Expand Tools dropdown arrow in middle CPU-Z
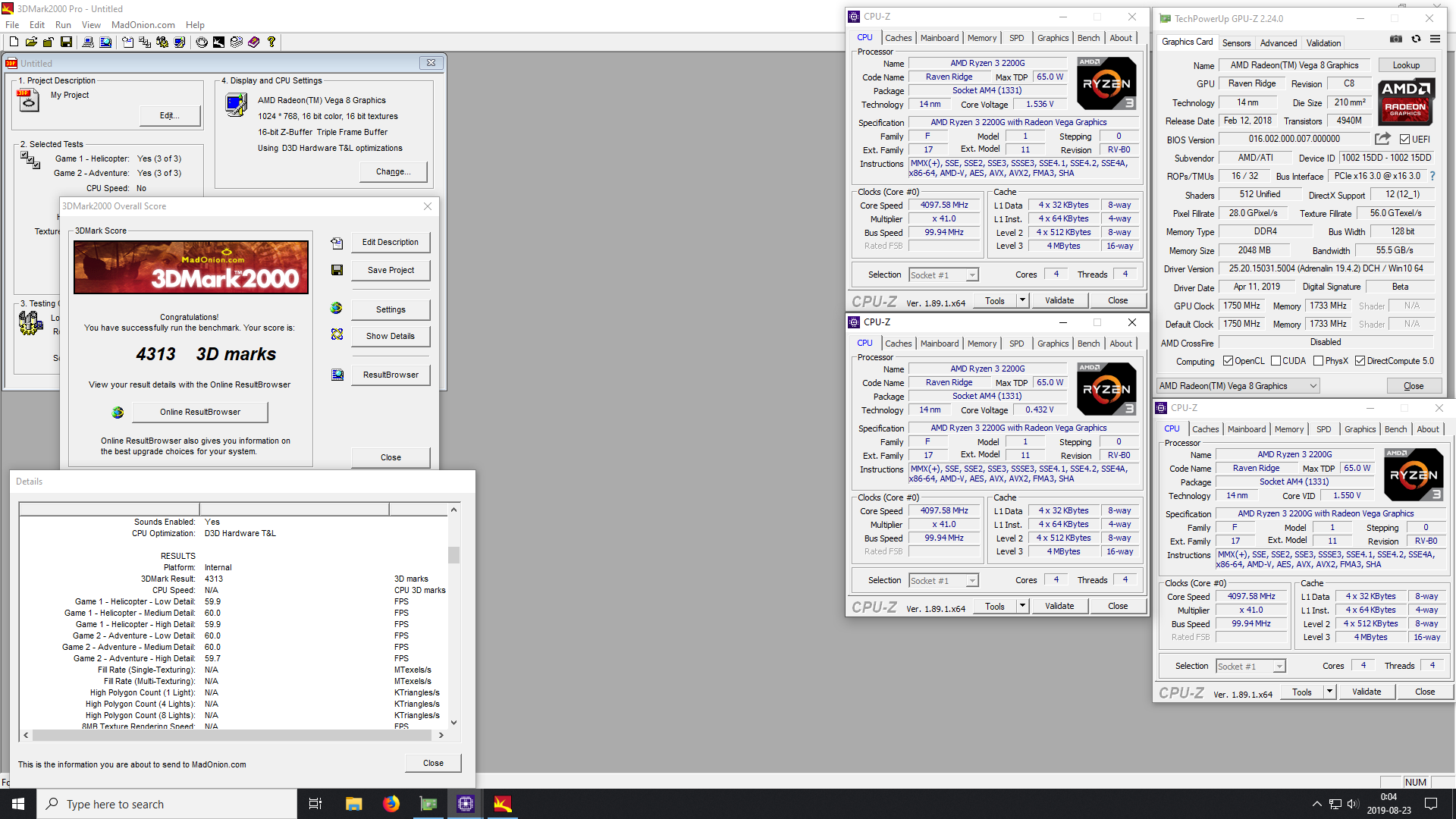 click(1022, 606)
